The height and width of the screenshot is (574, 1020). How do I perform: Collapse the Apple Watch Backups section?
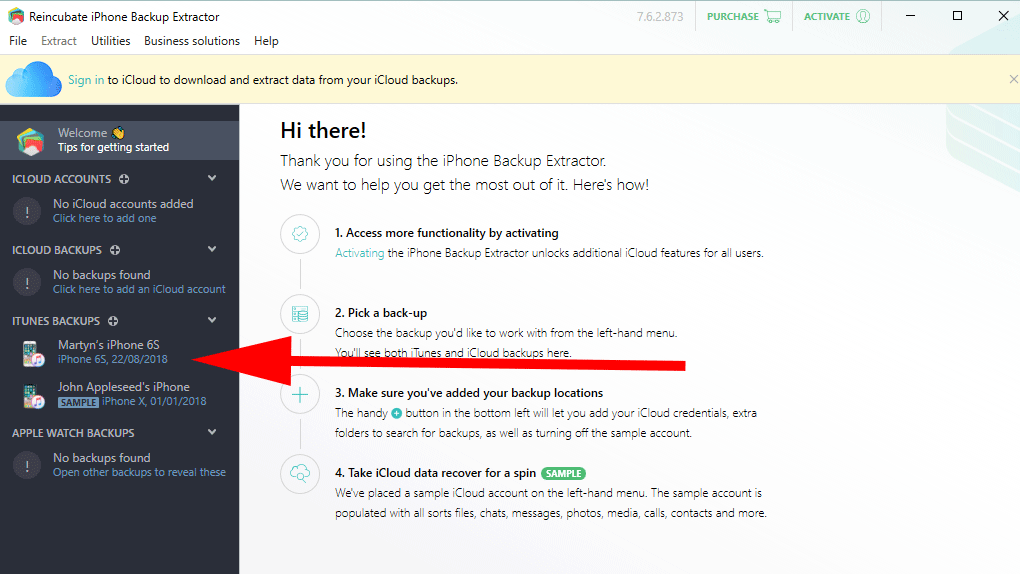click(212, 432)
